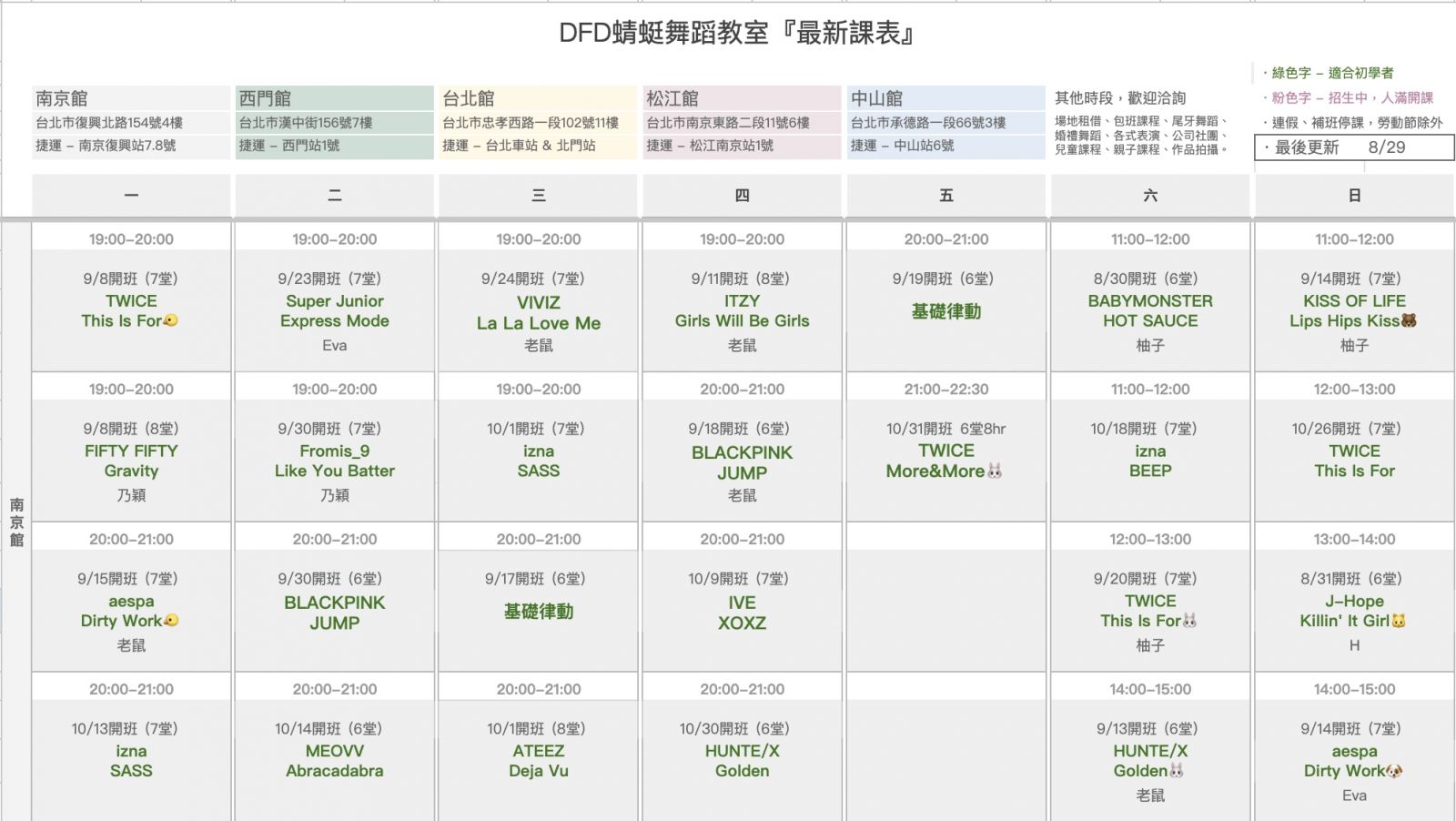Click the rabbit emoji beside More&More
Image resolution: width=1456 pixels, height=821 pixels.
pos(995,471)
